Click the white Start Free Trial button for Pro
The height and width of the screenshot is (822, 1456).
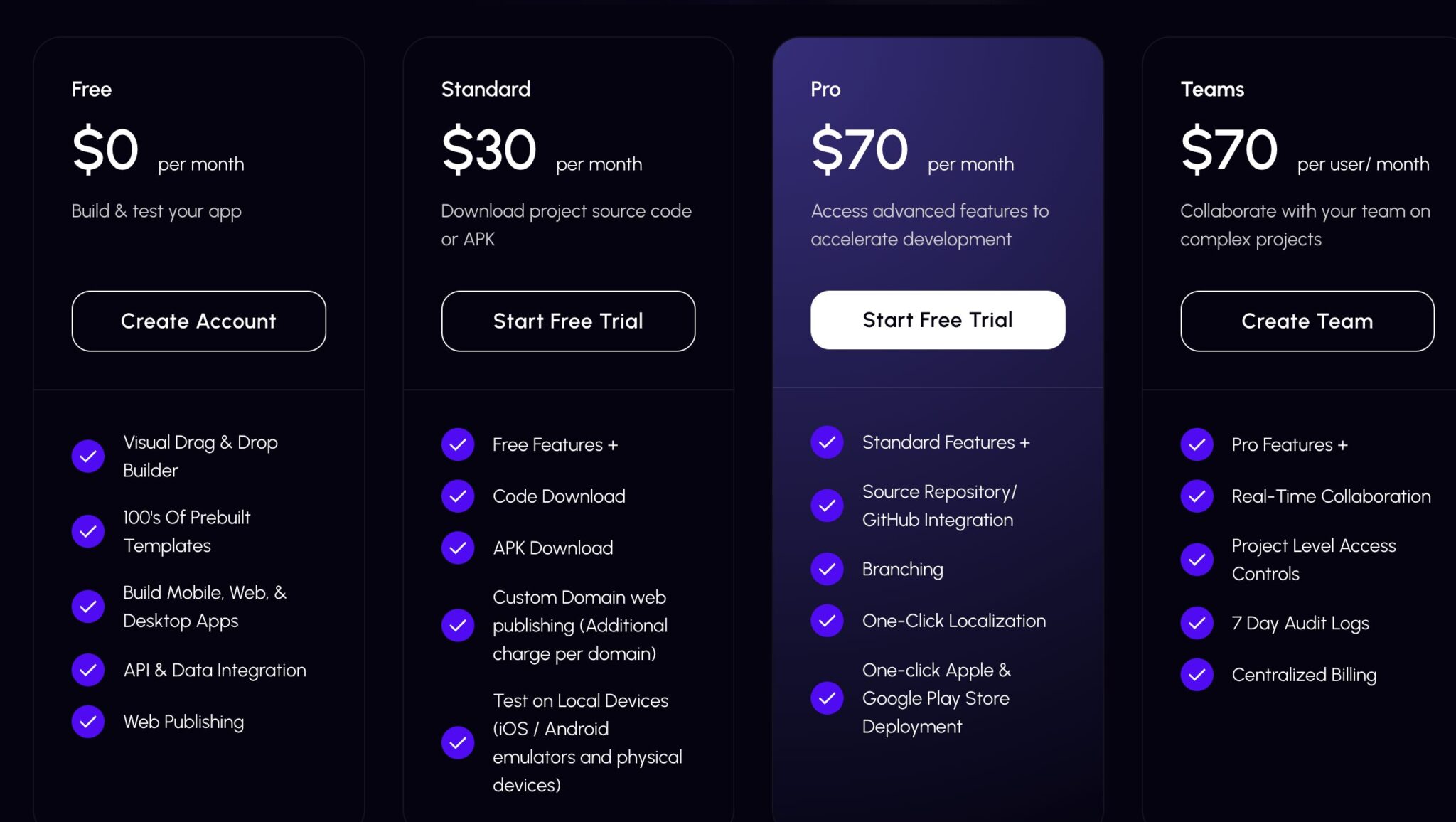coord(938,319)
